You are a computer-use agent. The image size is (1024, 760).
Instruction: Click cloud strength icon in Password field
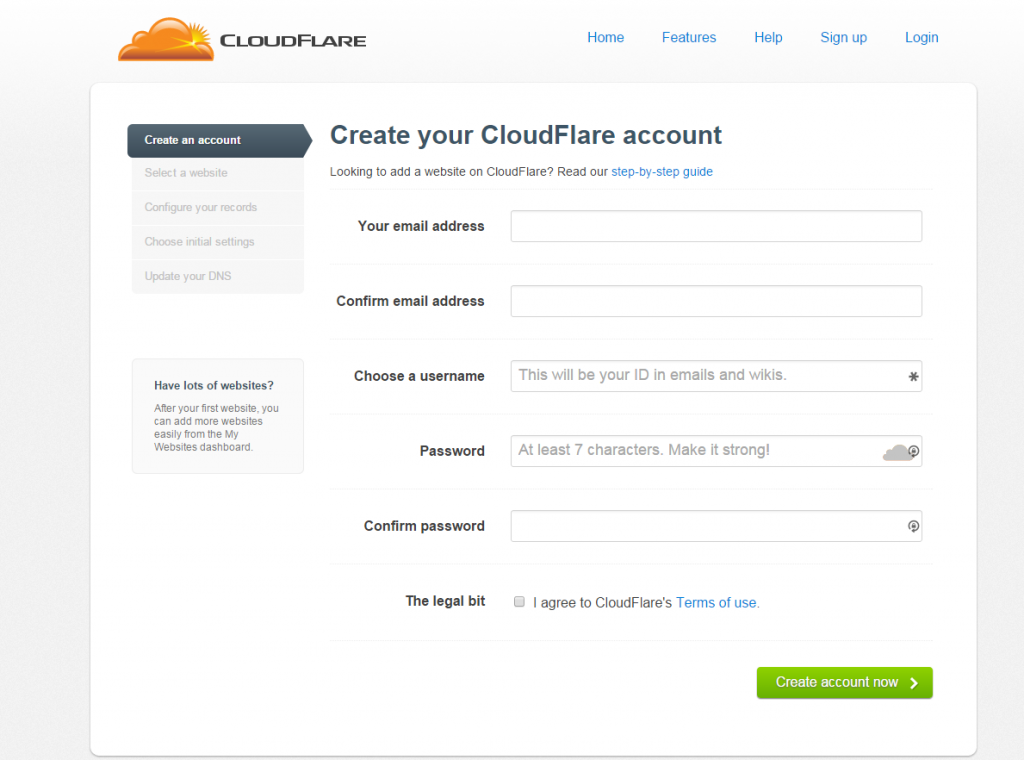click(x=896, y=452)
